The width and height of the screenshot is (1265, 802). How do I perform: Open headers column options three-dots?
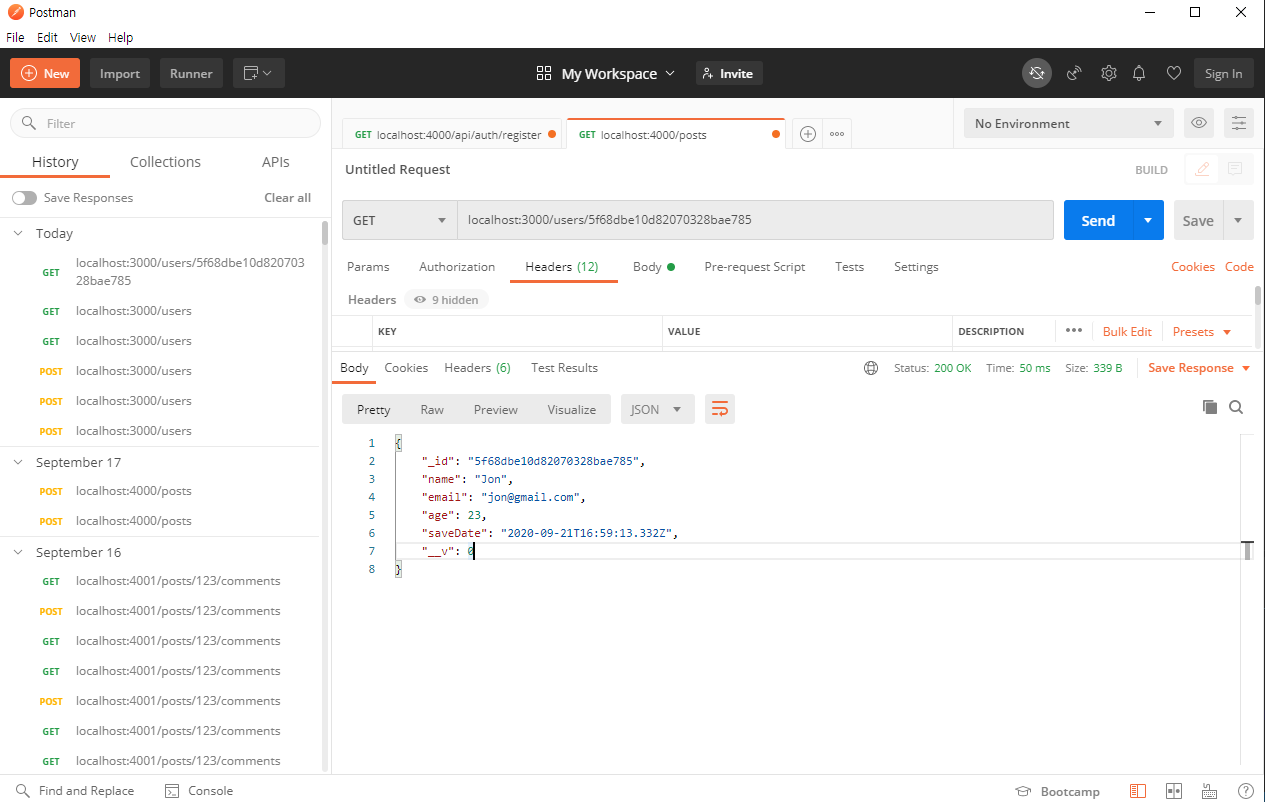(x=1074, y=331)
